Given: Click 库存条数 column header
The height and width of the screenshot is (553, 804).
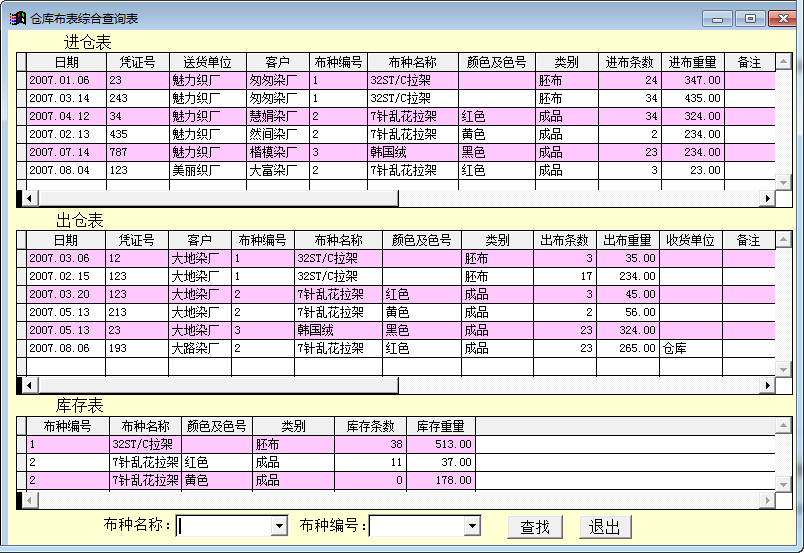Looking at the screenshot, I should tap(370, 426).
